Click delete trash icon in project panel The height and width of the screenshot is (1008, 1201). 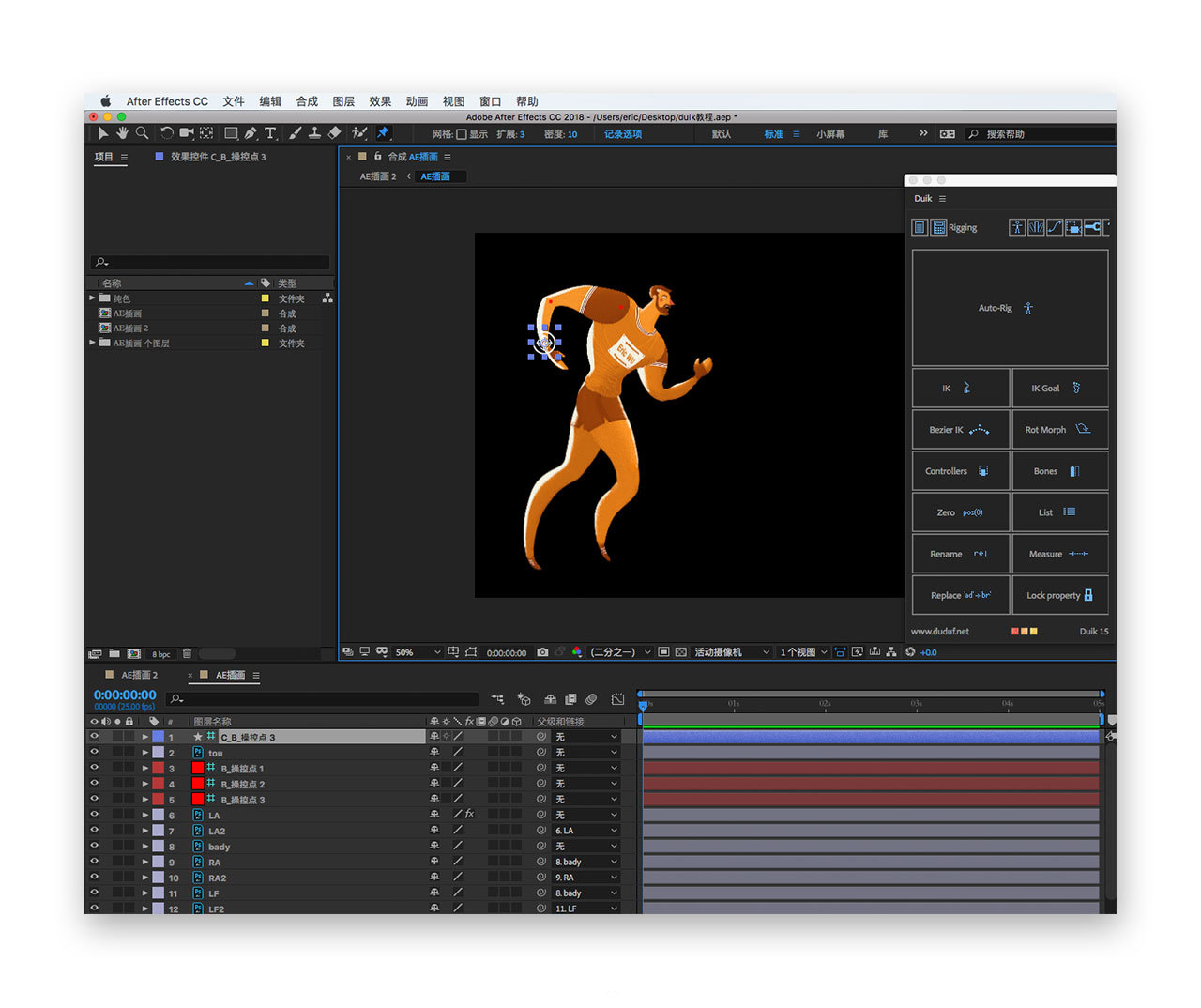187,653
